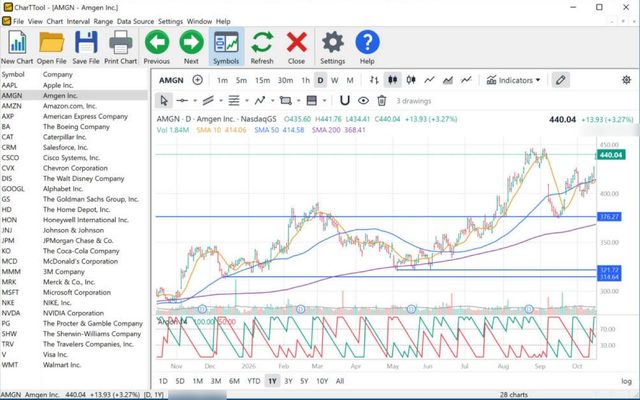Select the hollow candlestick chart style
The width and height of the screenshot is (640, 400).
(x=411, y=80)
